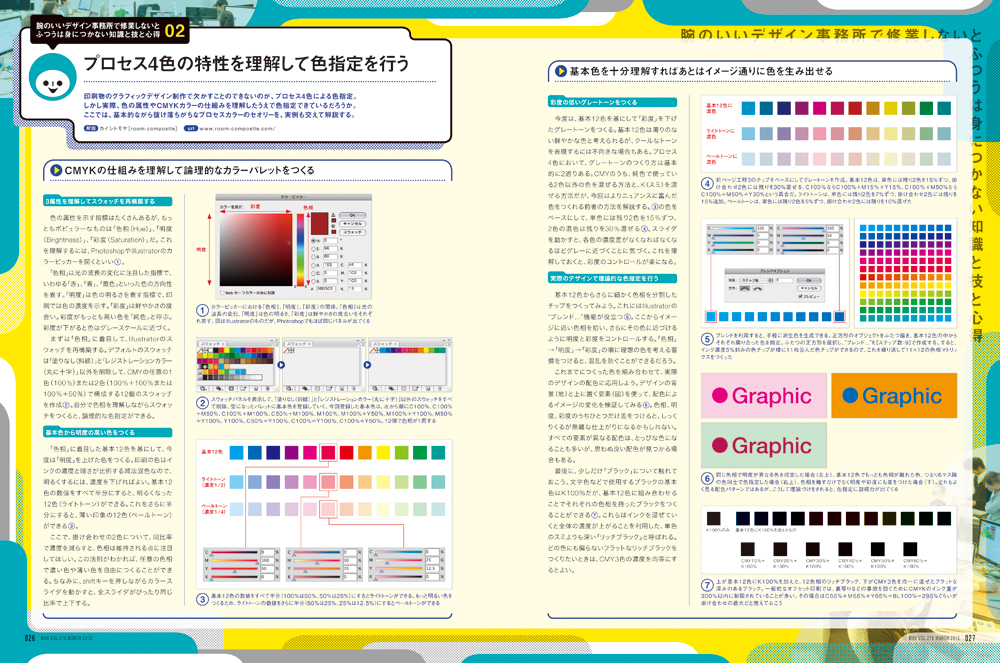Open the www.room-composite.com link
The width and height of the screenshot is (1000, 663).
(x=237, y=128)
